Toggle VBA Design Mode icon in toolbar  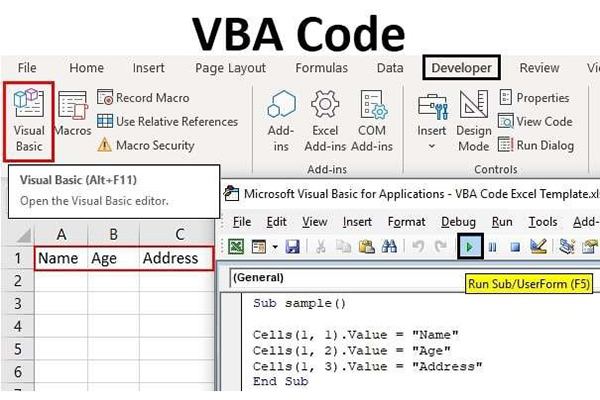tap(538, 247)
